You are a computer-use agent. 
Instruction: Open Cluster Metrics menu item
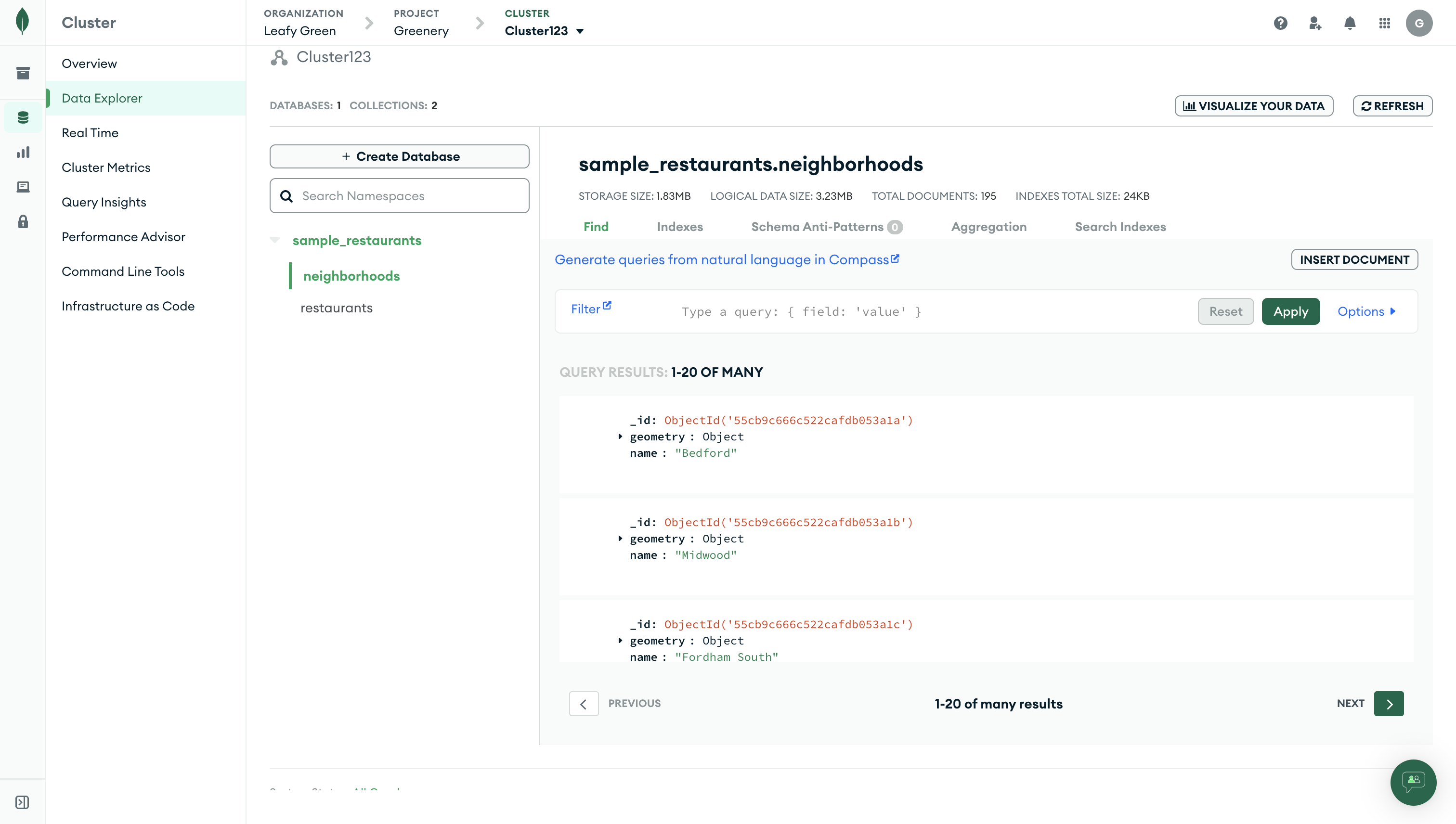146,167
